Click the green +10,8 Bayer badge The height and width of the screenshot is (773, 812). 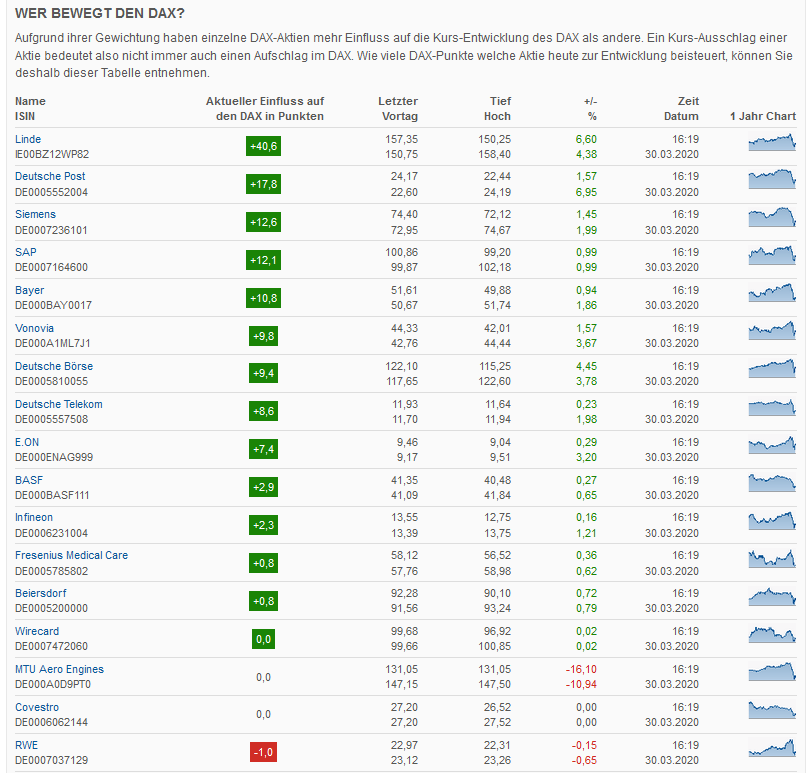click(x=264, y=298)
